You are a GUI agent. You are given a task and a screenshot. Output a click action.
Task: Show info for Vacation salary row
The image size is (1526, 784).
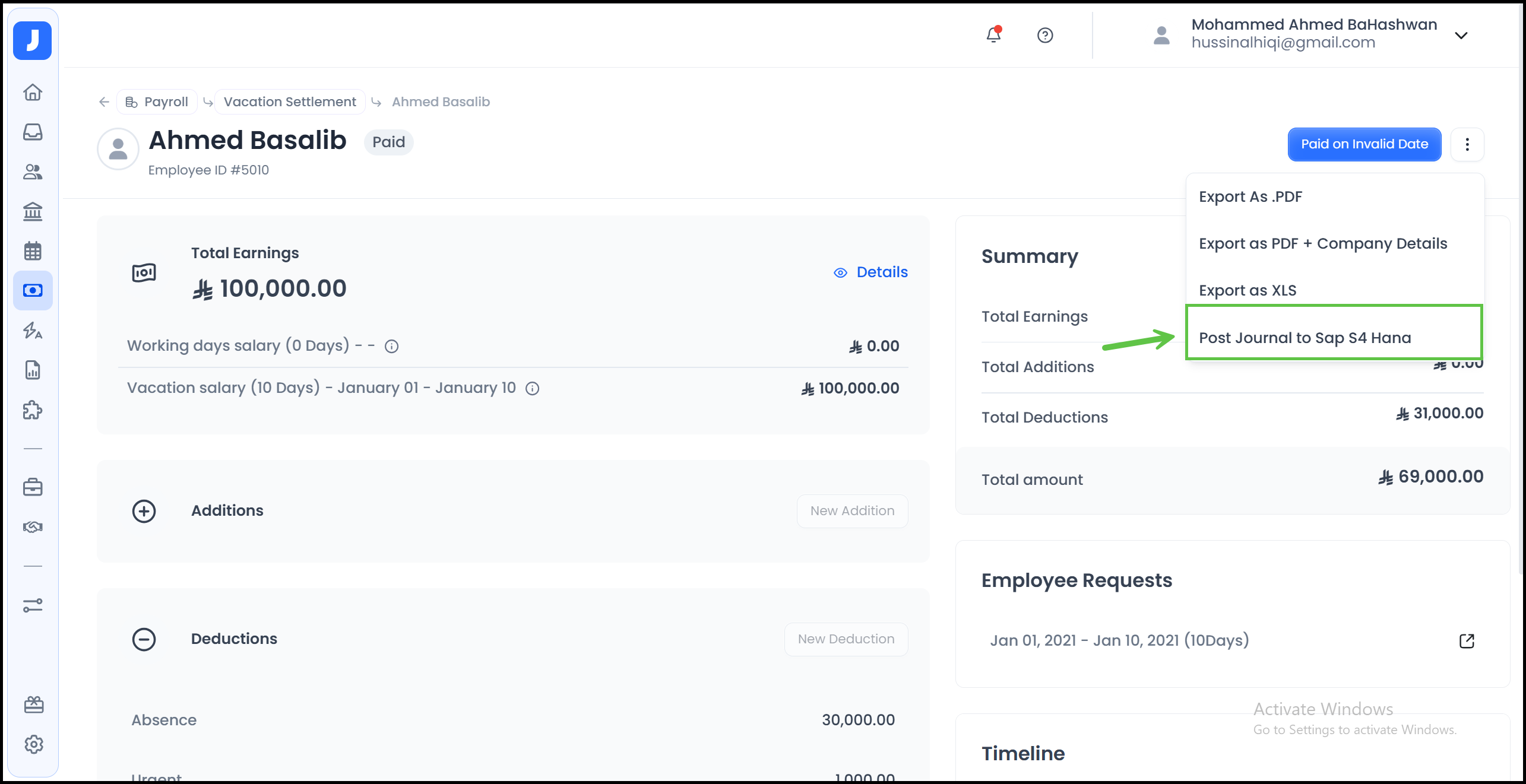pyautogui.click(x=533, y=389)
